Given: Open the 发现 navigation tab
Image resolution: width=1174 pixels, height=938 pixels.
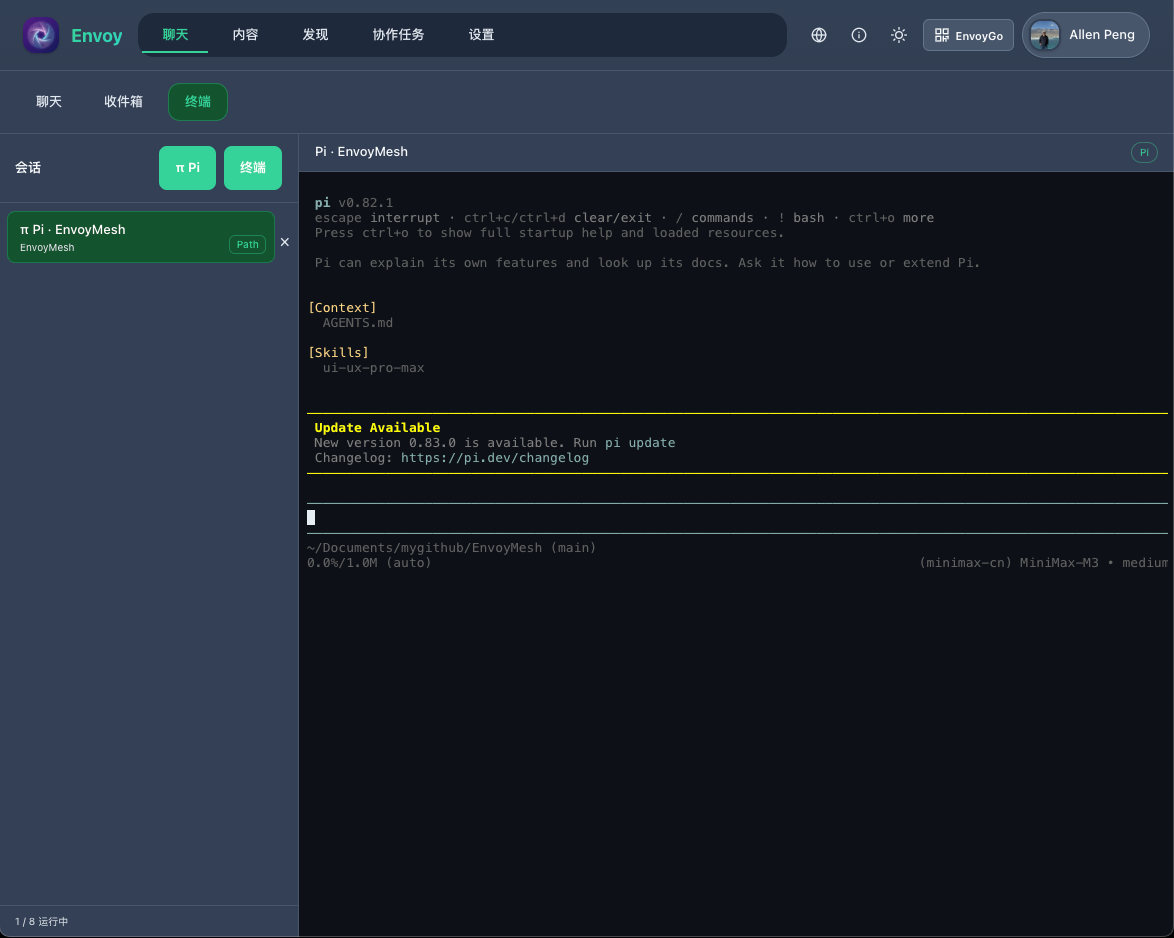Looking at the screenshot, I should (x=315, y=35).
